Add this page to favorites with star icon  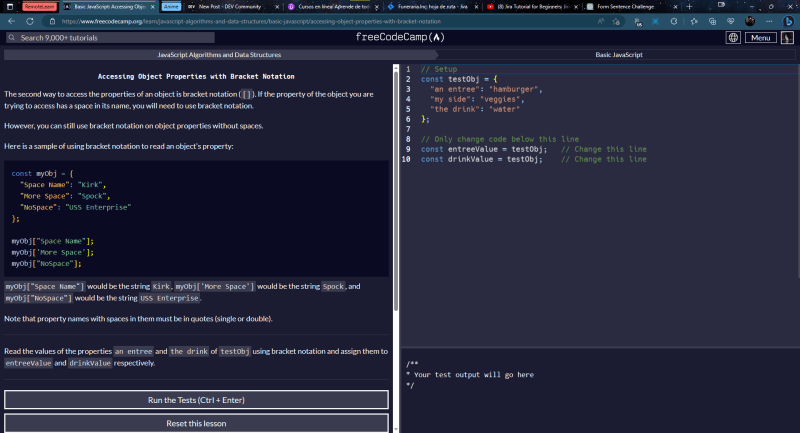[616, 21]
